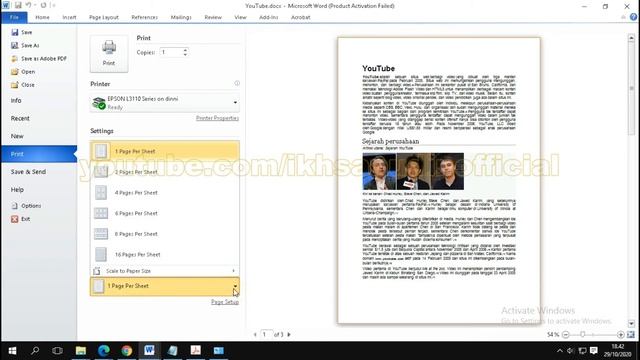The height and width of the screenshot is (360, 640).
Task: Switch to the Insert tab
Action: coord(69,17)
